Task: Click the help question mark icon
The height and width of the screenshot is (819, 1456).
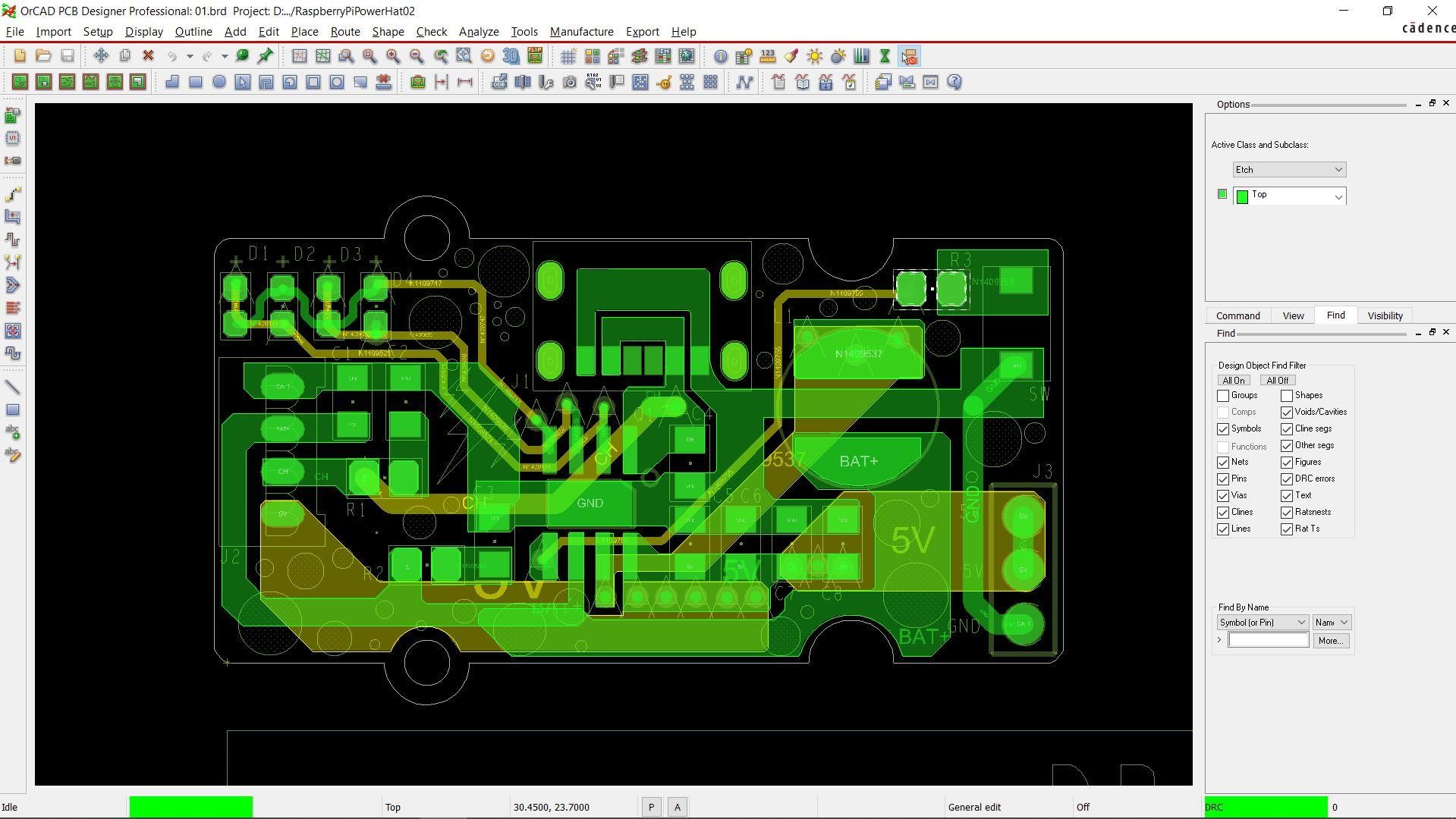Action: [954, 82]
